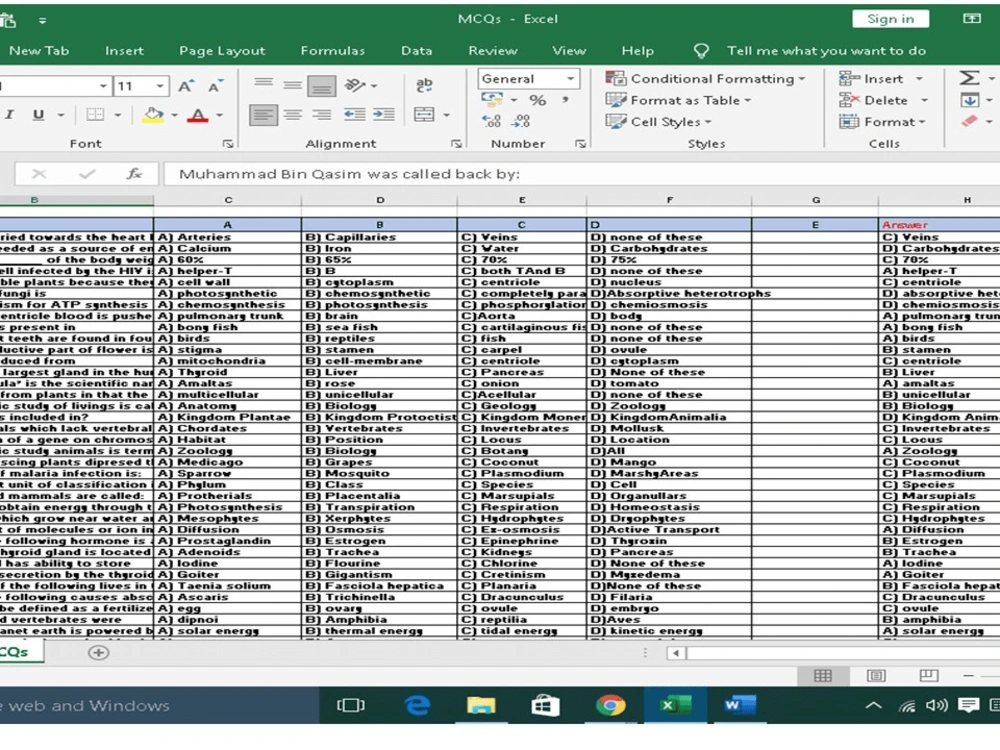This screenshot has height=750, width=1000.
Task: Top align the cell content
Action: (263, 85)
